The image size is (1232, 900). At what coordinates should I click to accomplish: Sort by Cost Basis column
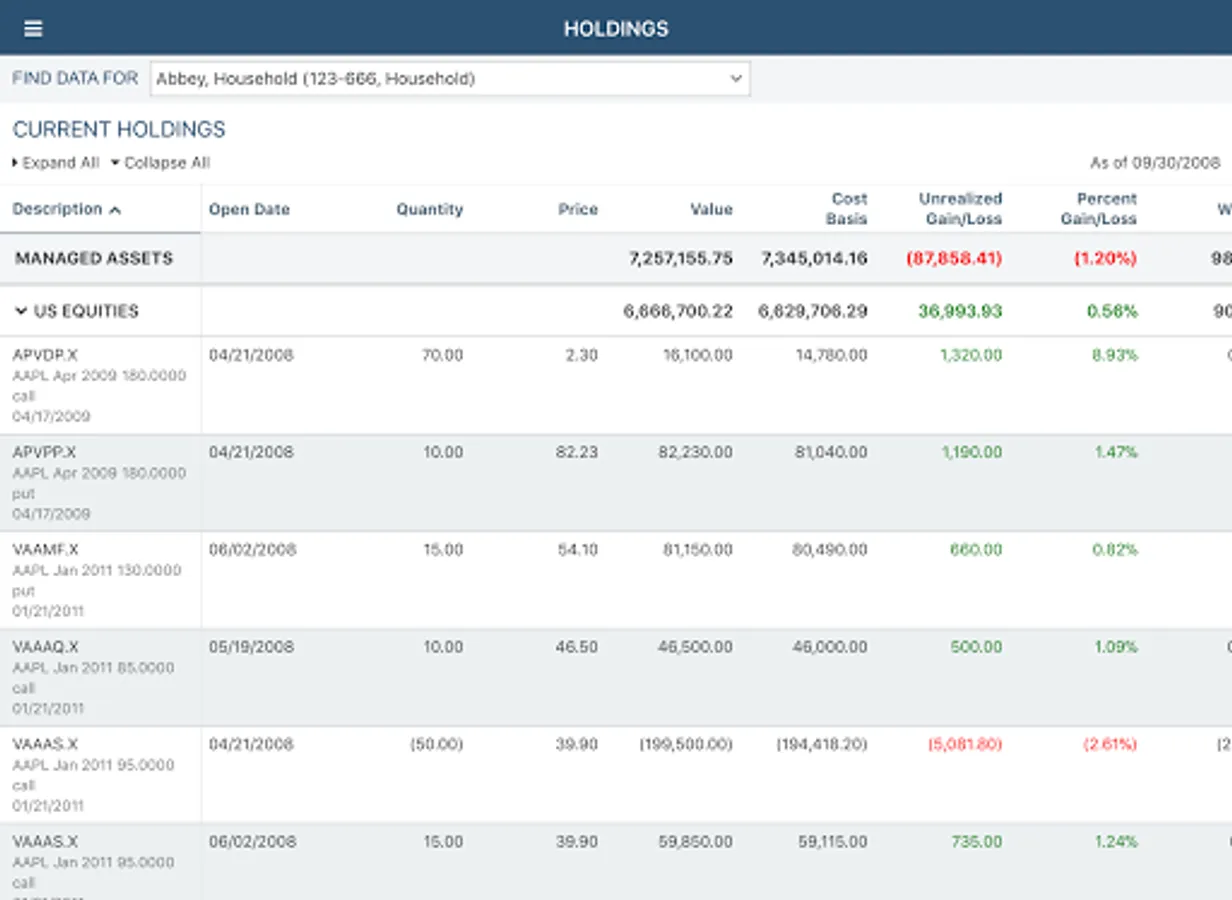pos(848,209)
